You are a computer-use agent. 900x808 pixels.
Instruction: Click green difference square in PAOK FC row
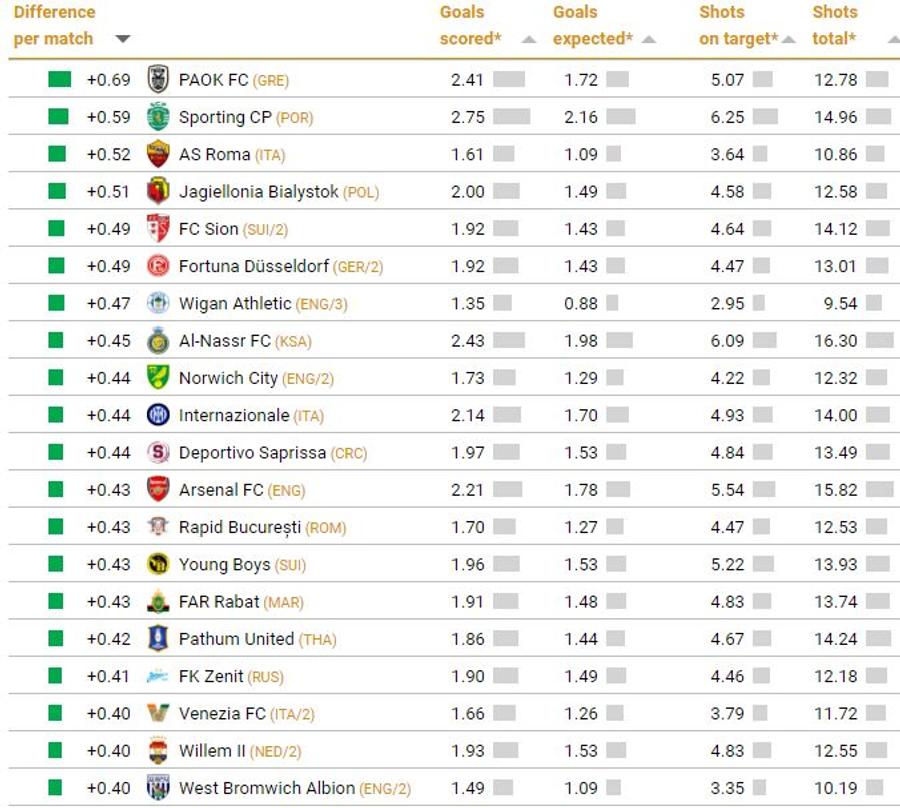(60, 79)
